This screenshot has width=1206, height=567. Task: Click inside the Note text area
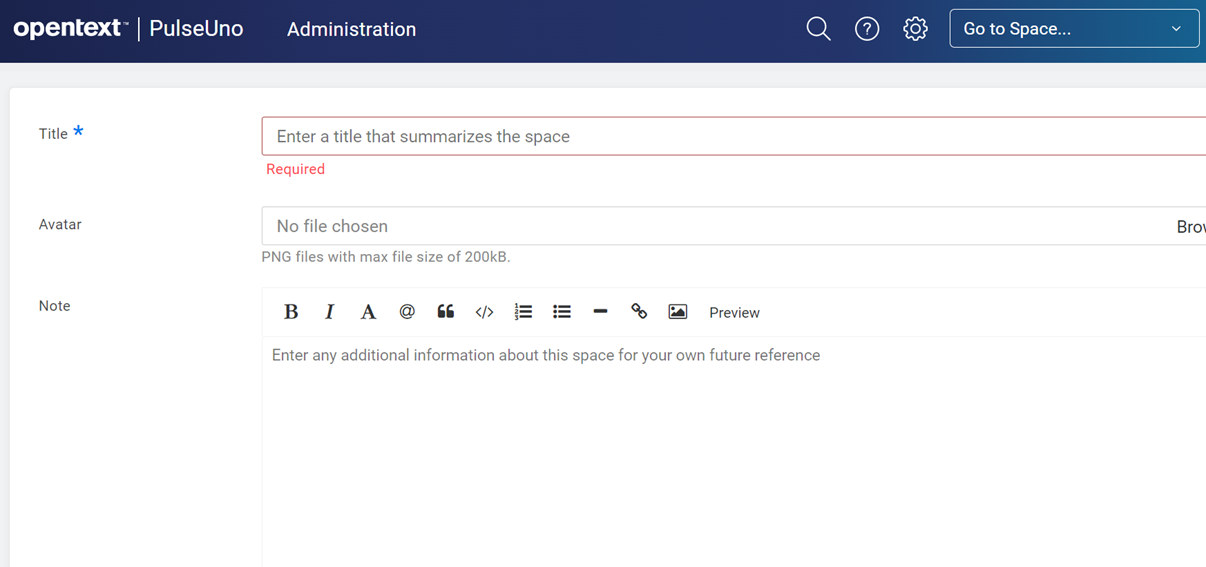point(730,450)
